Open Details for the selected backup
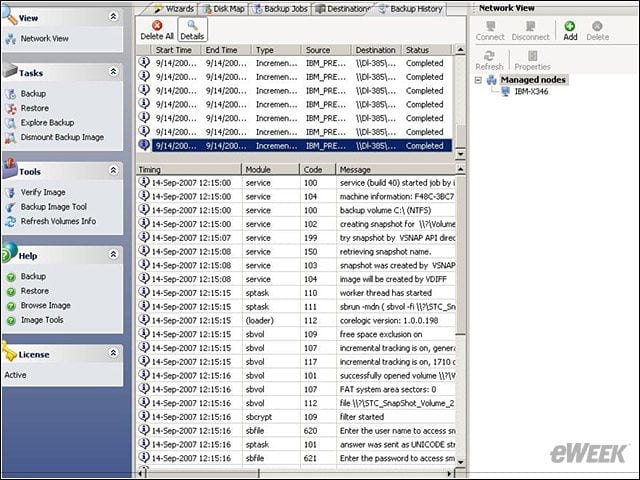 click(192, 30)
